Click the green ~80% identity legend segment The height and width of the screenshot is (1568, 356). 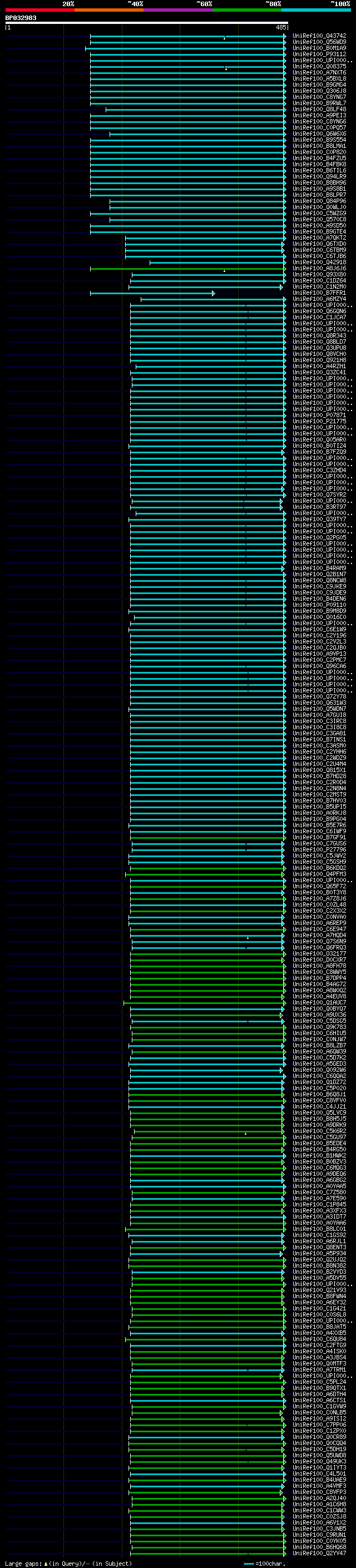coord(247,11)
